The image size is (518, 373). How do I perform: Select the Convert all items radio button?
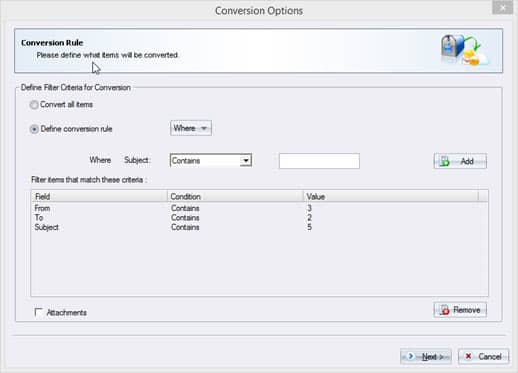[34, 105]
